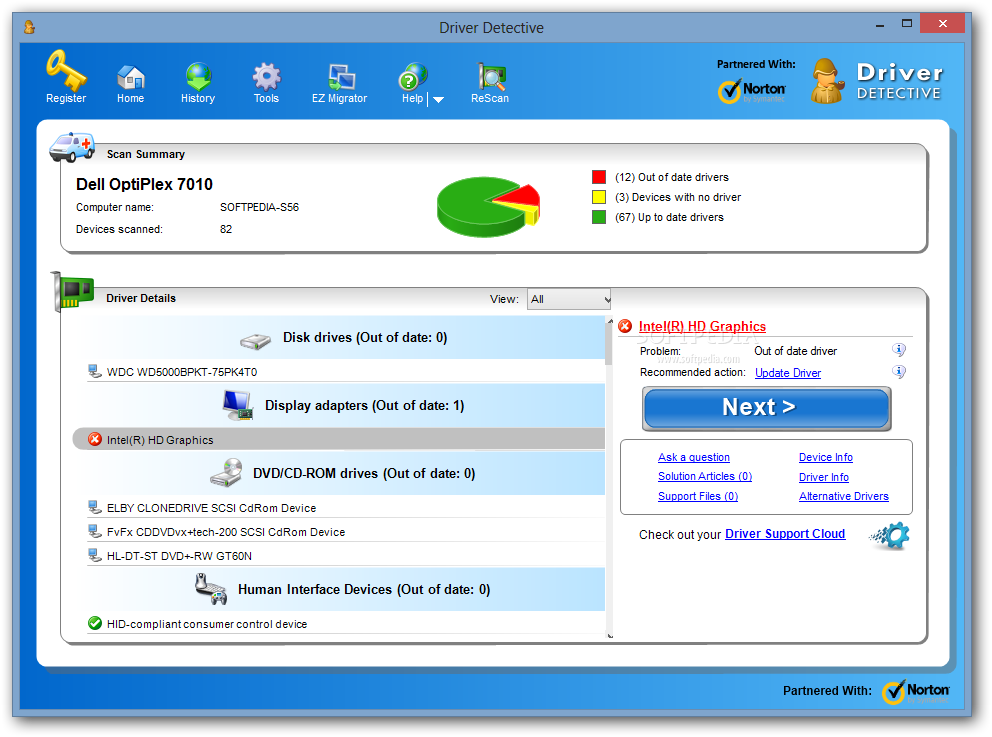Click the Next > button
The height and width of the screenshot is (737, 992).
click(767, 409)
